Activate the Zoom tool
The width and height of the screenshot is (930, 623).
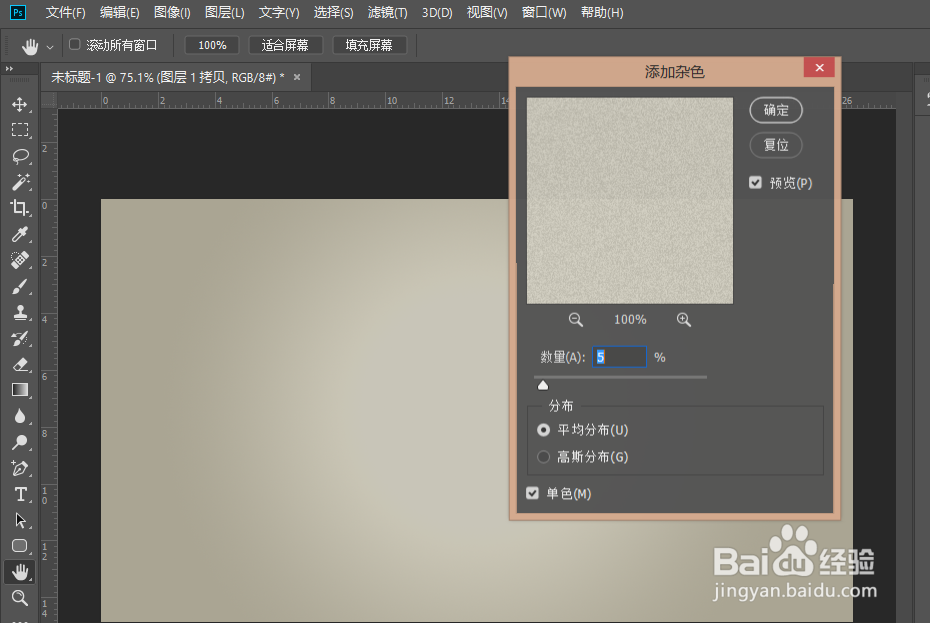point(20,597)
